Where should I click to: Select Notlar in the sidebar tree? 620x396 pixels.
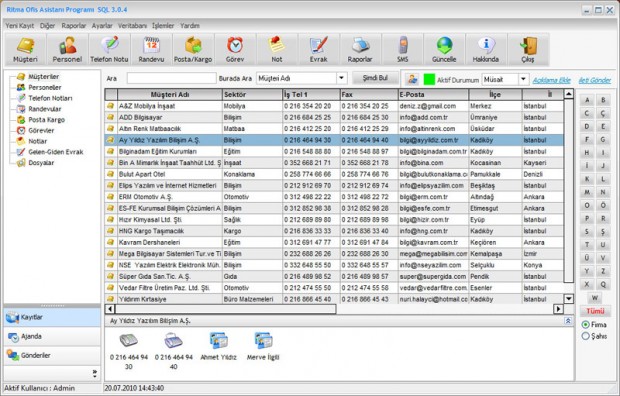(38, 141)
